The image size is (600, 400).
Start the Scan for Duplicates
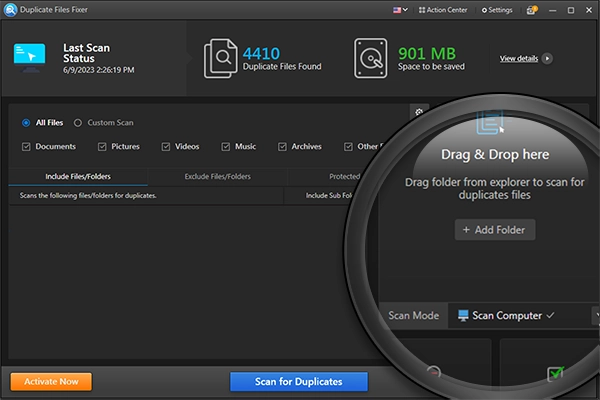(x=299, y=382)
